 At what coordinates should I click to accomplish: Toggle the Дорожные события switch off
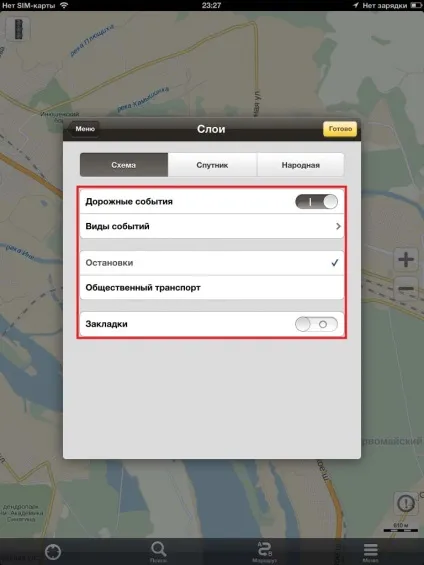316,202
